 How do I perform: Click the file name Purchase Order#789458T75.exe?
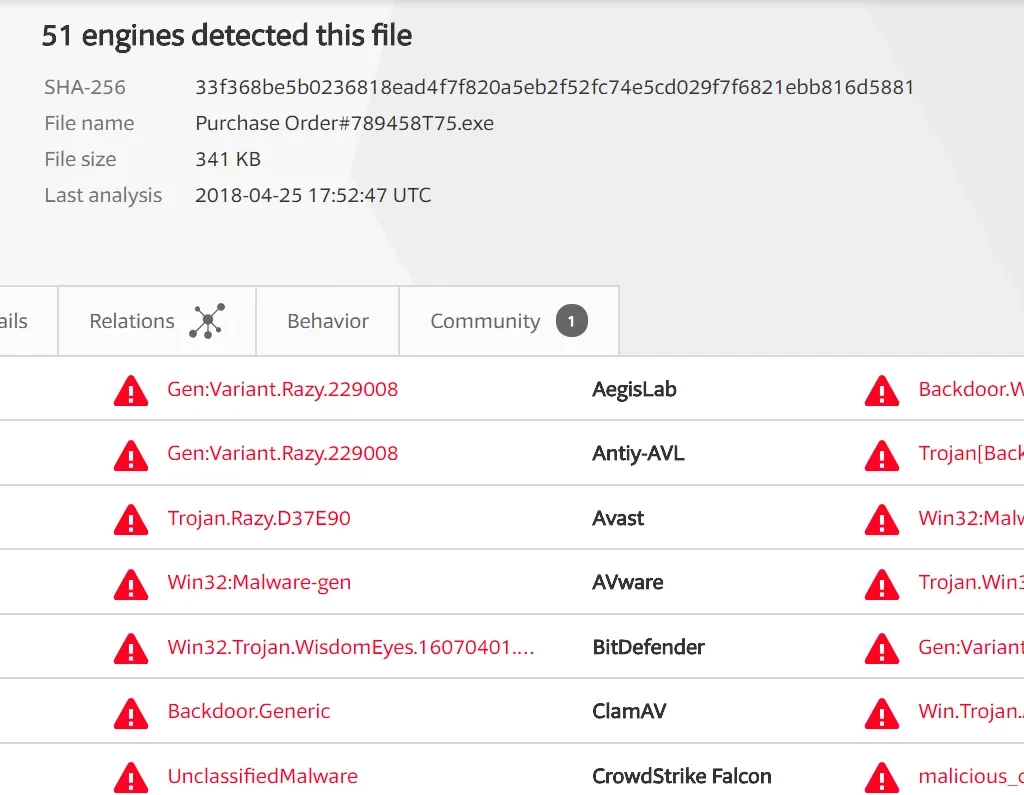(x=344, y=123)
